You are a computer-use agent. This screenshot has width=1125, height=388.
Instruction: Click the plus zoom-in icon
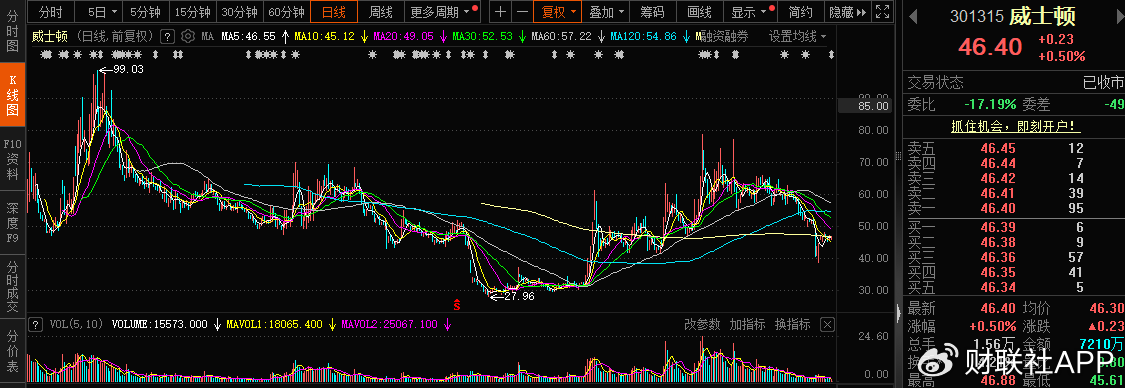click(500, 11)
